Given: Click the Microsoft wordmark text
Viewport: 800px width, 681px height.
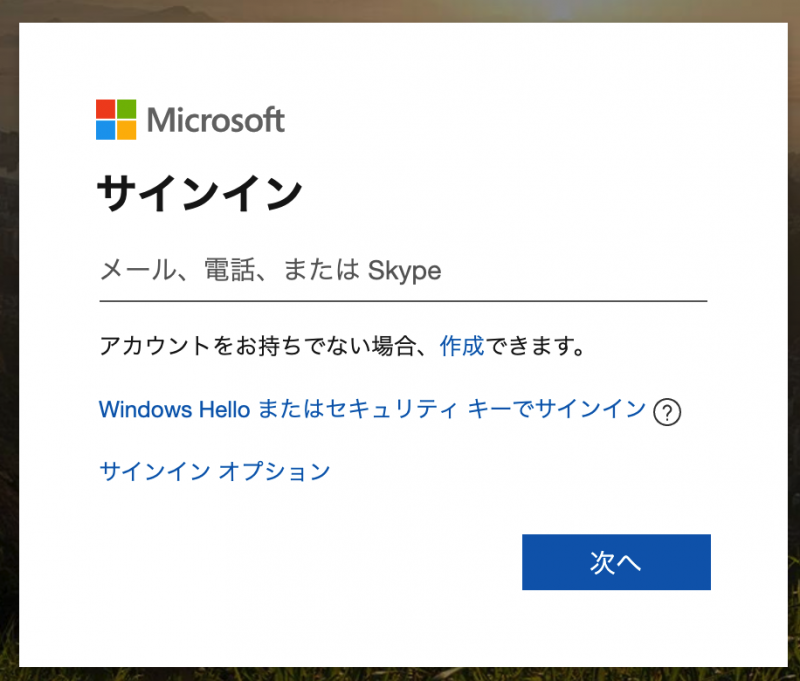Looking at the screenshot, I should (x=216, y=120).
